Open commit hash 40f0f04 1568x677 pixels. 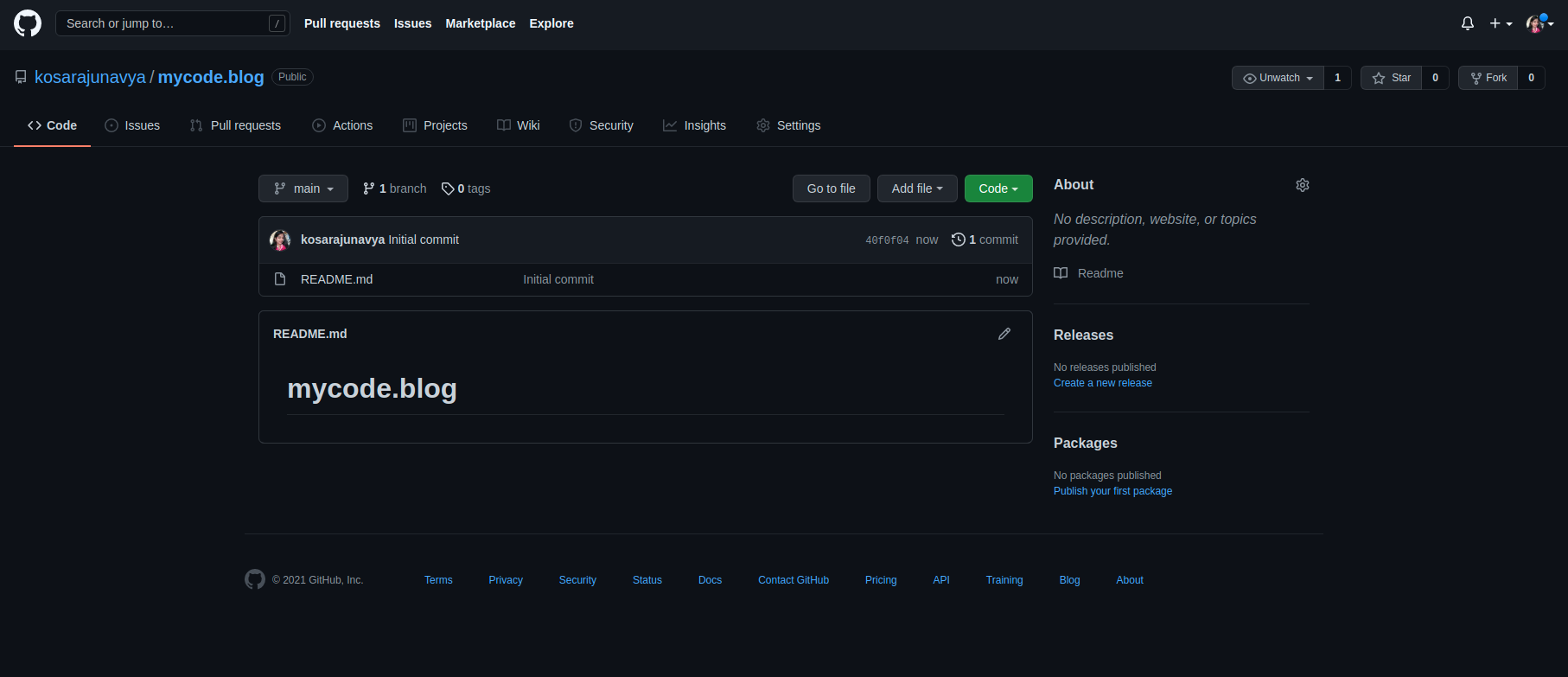(887, 240)
